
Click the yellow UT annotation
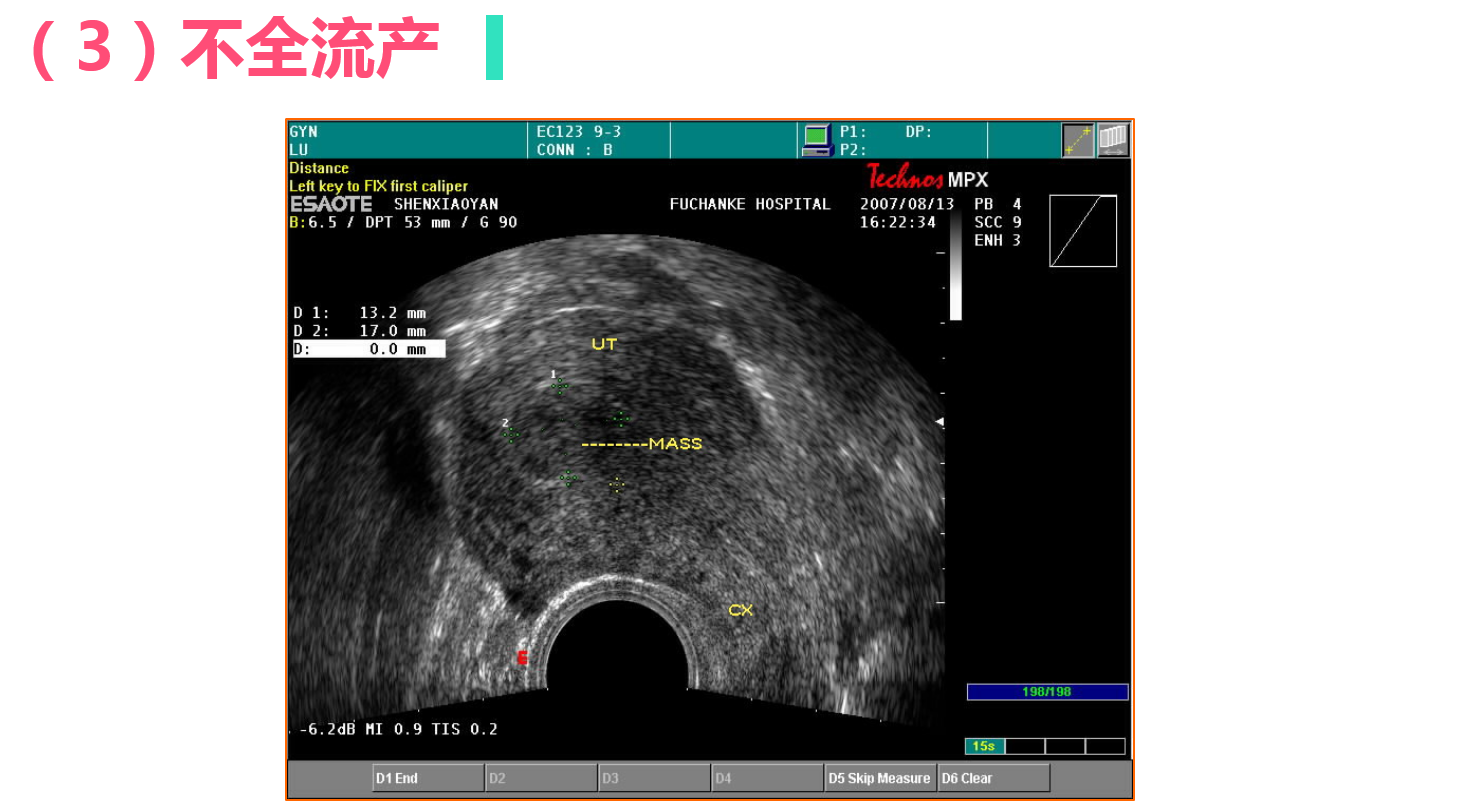click(604, 344)
